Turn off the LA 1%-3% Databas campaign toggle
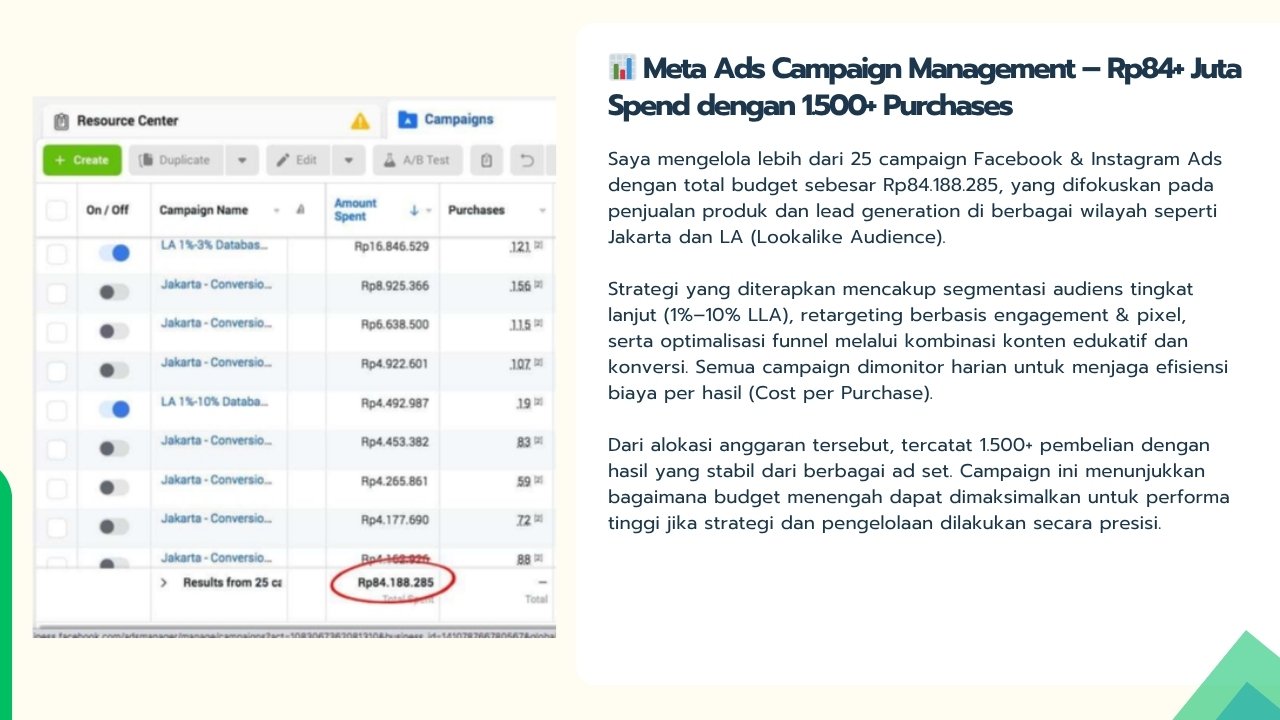Image resolution: width=1280 pixels, height=720 pixels. pos(114,254)
